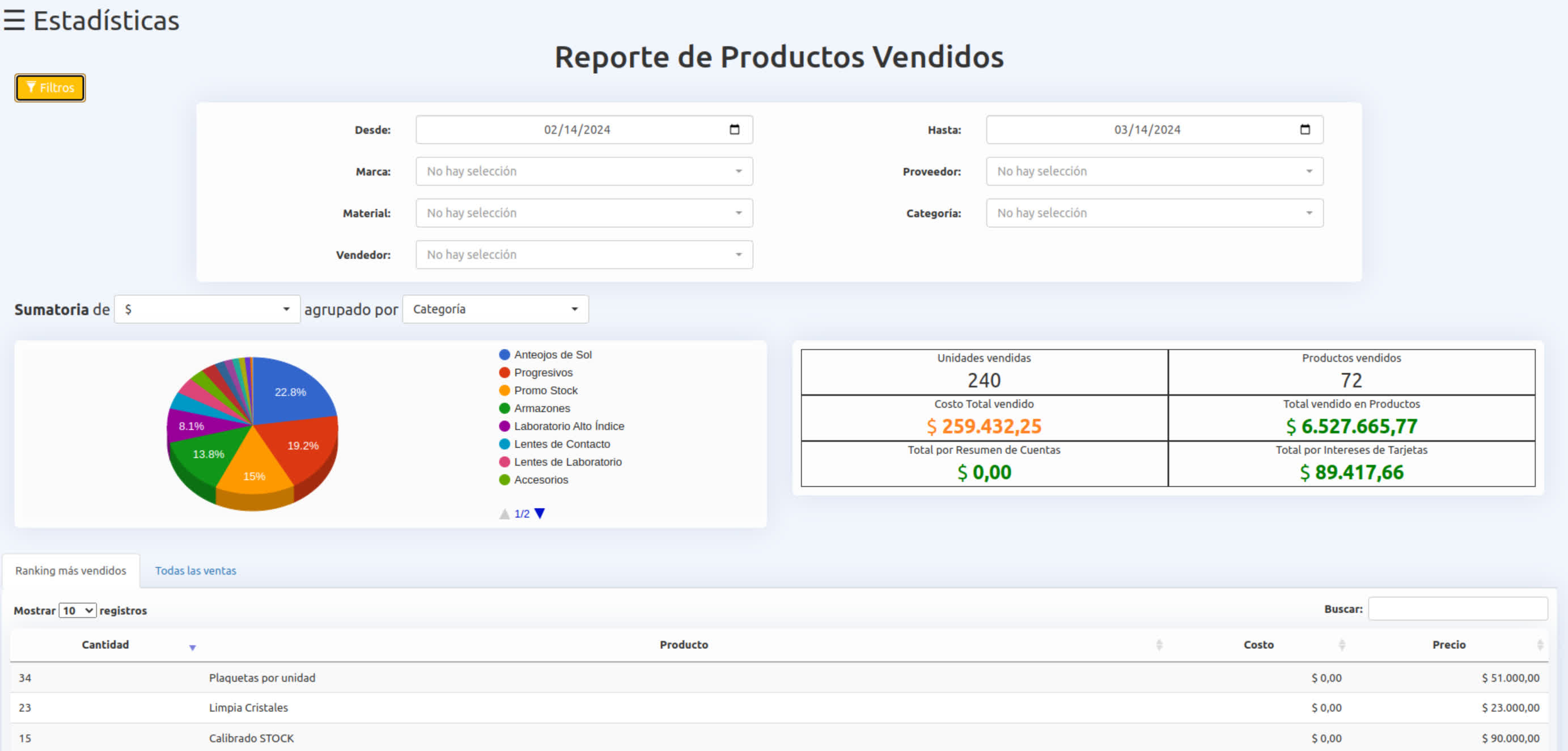Screen dimensions: 1568x751
Task: Click the 13.8% green pie slice
Action: [208, 454]
